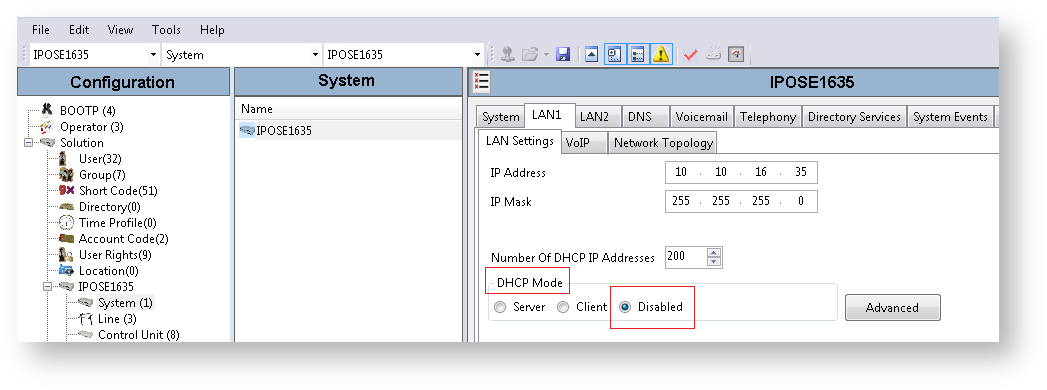Click the BOOTP tree icon
This screenshot has width=1047, height=390.
pos(47,110)
